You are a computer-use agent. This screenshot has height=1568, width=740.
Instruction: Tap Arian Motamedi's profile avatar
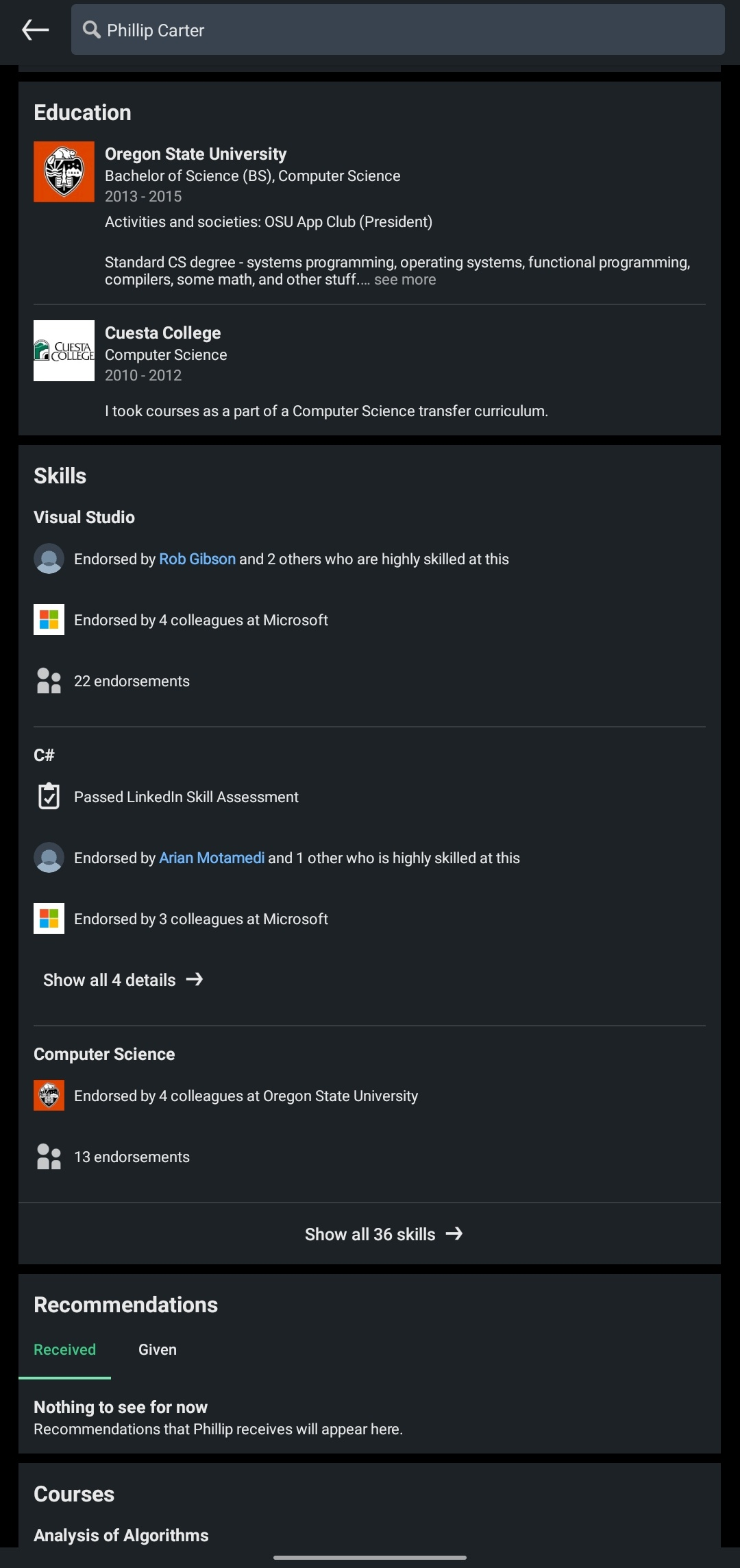49,858
